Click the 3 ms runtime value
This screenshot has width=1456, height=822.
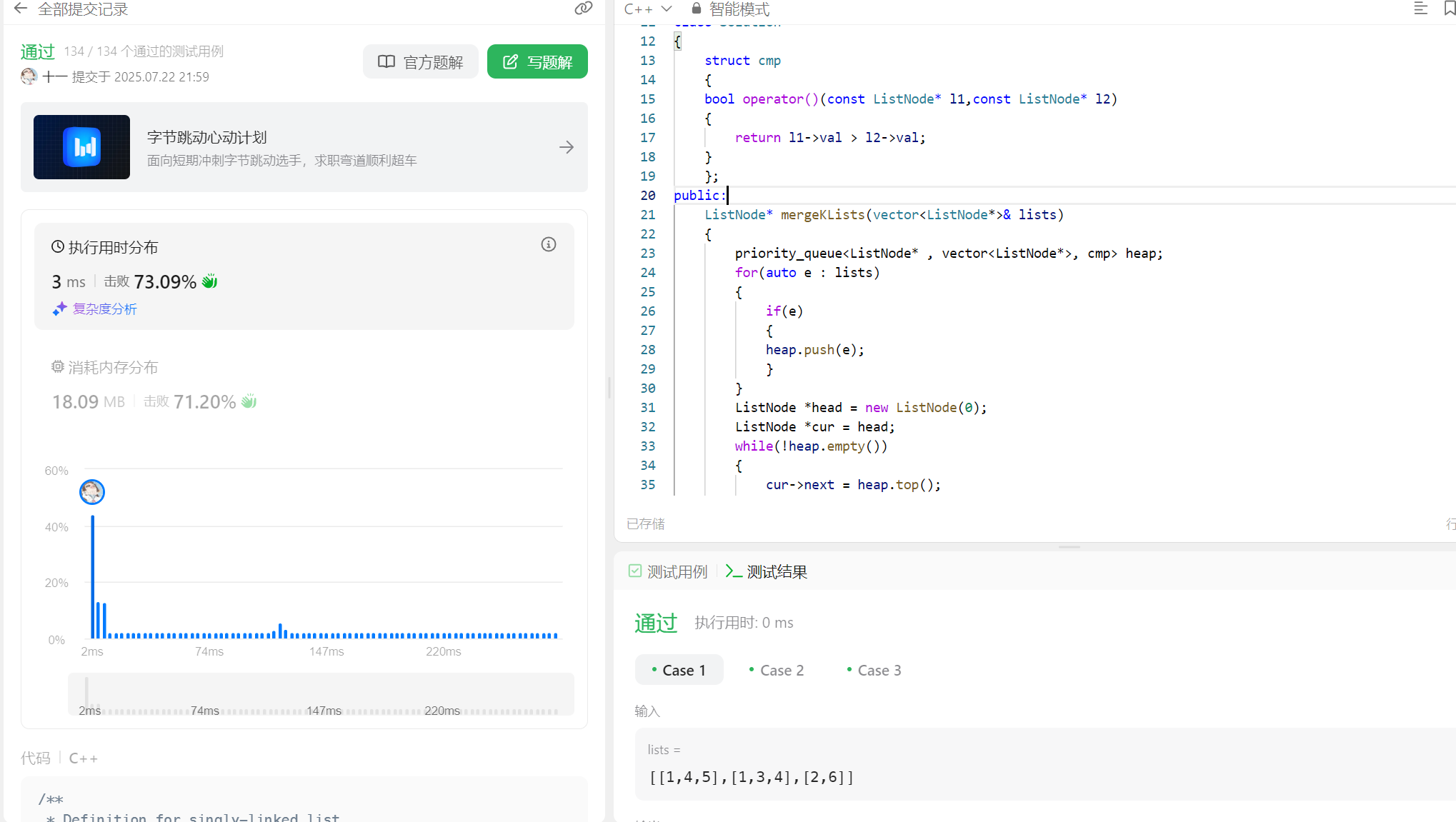coord(69,282)
